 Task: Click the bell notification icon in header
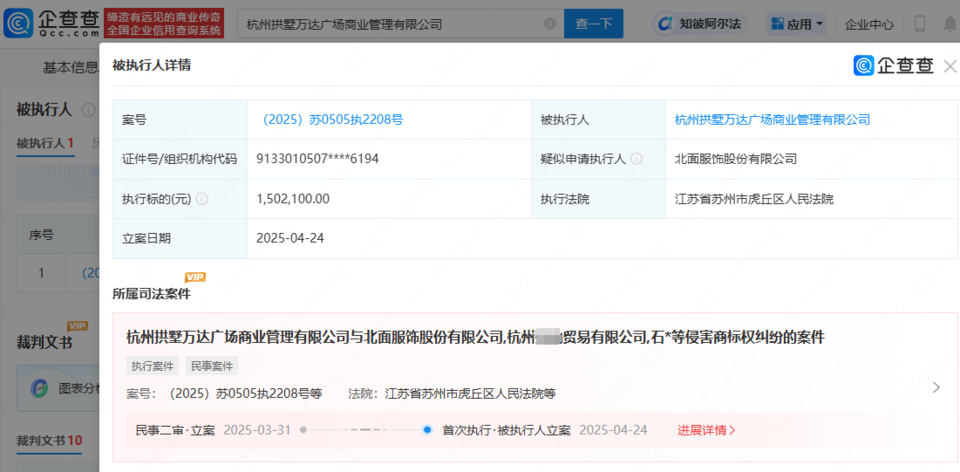pos(951,24)
